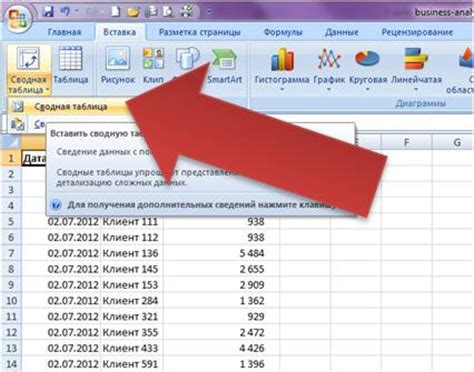This screenshot has height=372, width=474.
Task: Insert a Рисунок picture
Action: 118,66
